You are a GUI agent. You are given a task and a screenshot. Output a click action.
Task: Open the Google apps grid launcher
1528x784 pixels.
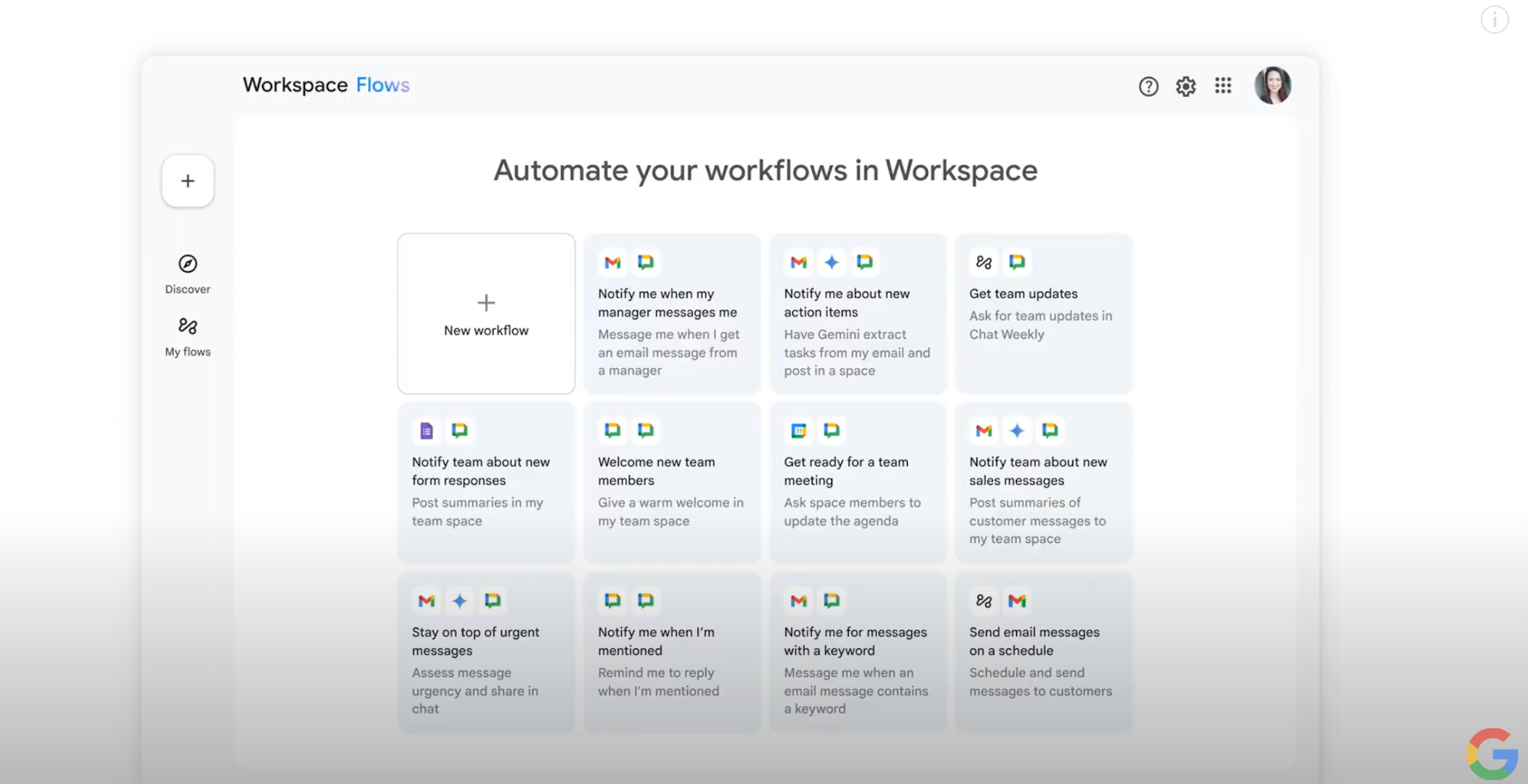[x=1223, y=86]
